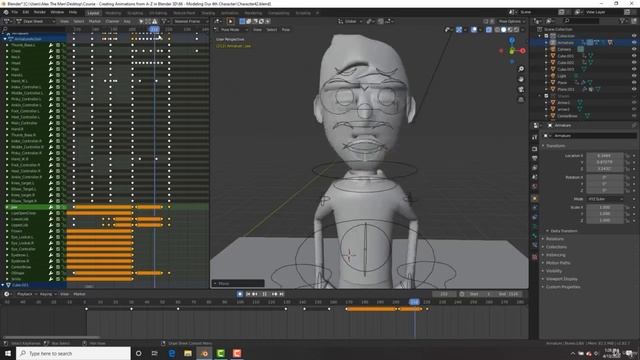Open the Pose menu in viewport header
The width and height of the screenshot is (640, 360).
point(286,30)
